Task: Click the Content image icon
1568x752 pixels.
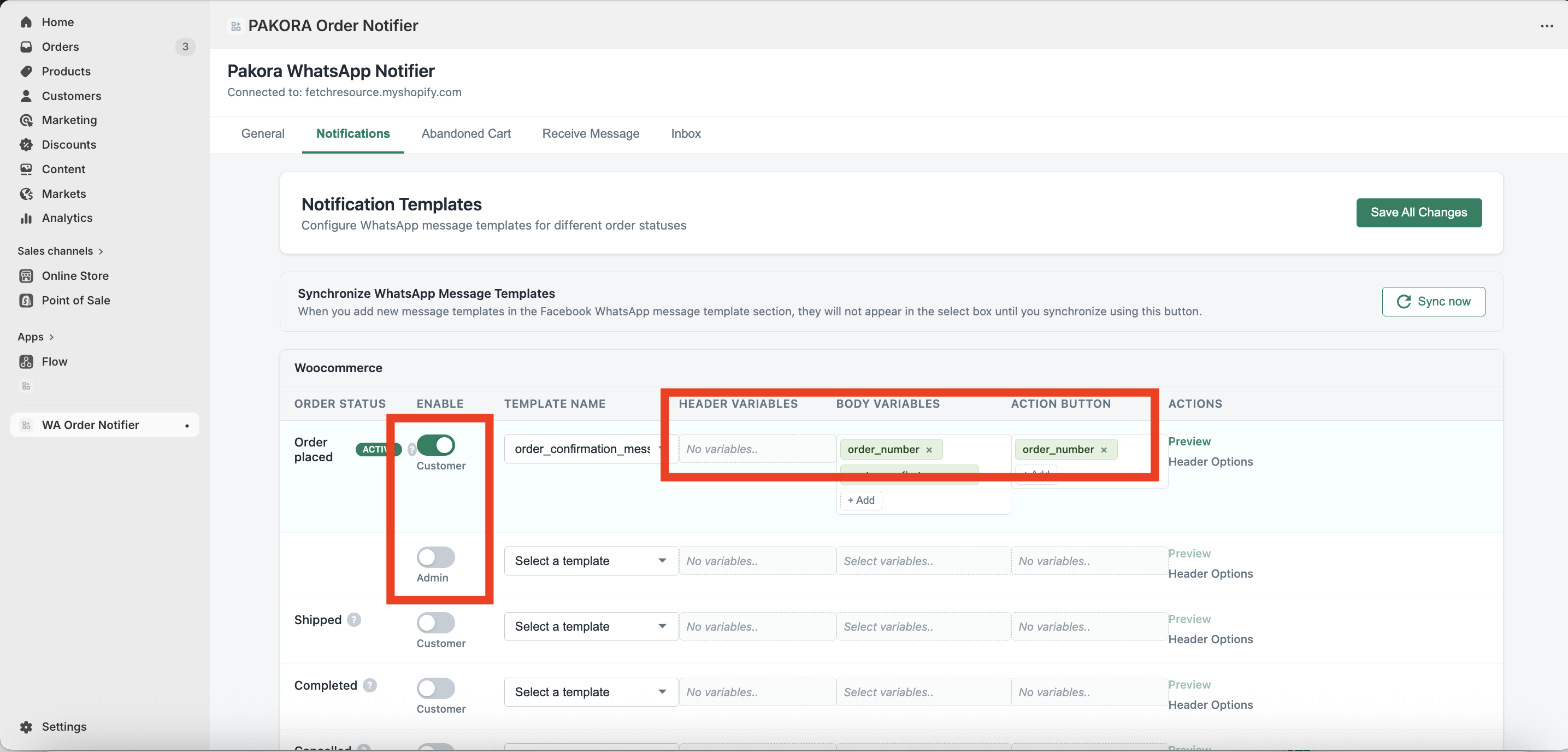Action: click(x=26, y=169)
